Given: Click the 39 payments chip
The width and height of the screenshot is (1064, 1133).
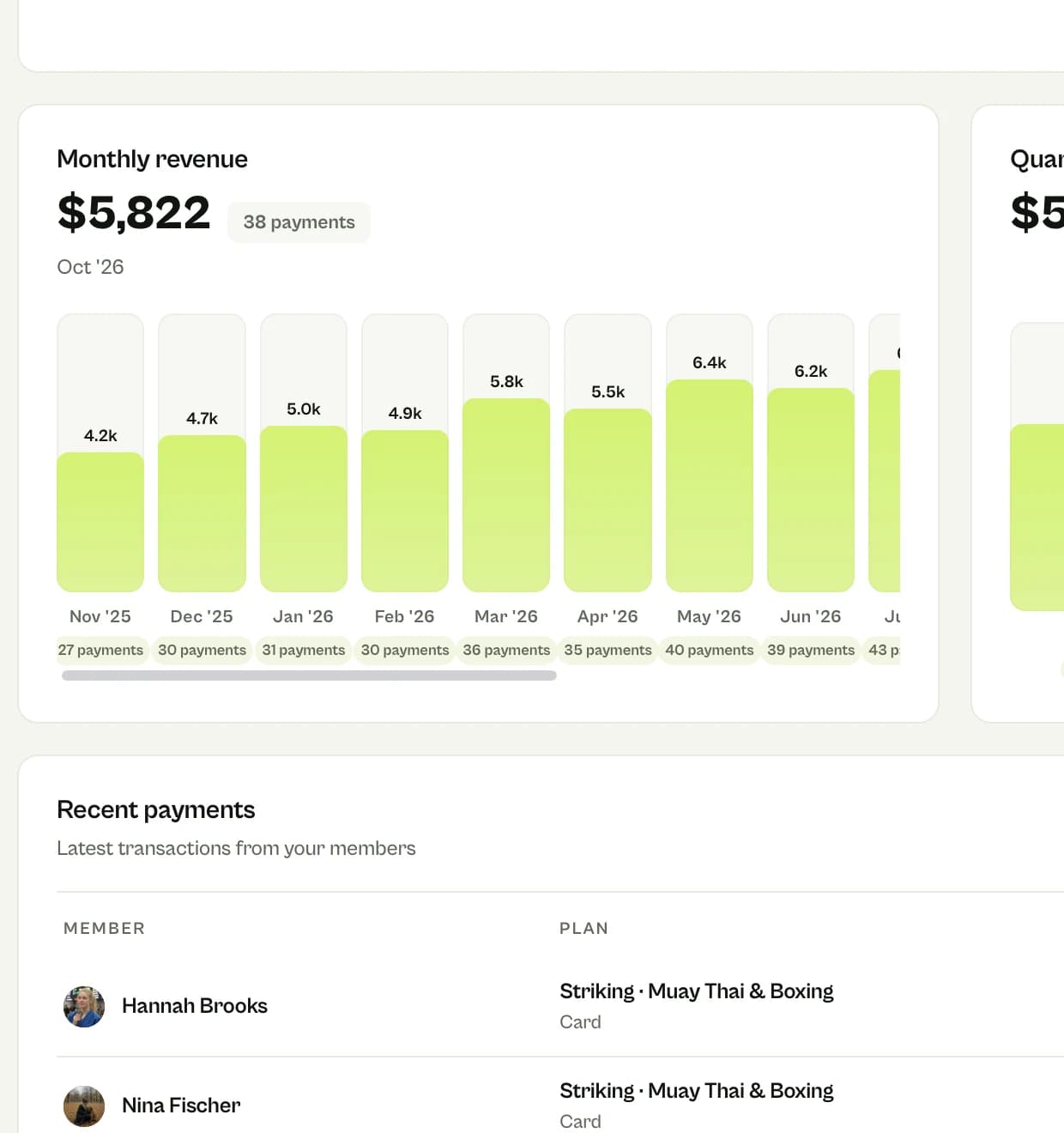Looking at the screenshot, I should 811,650.
